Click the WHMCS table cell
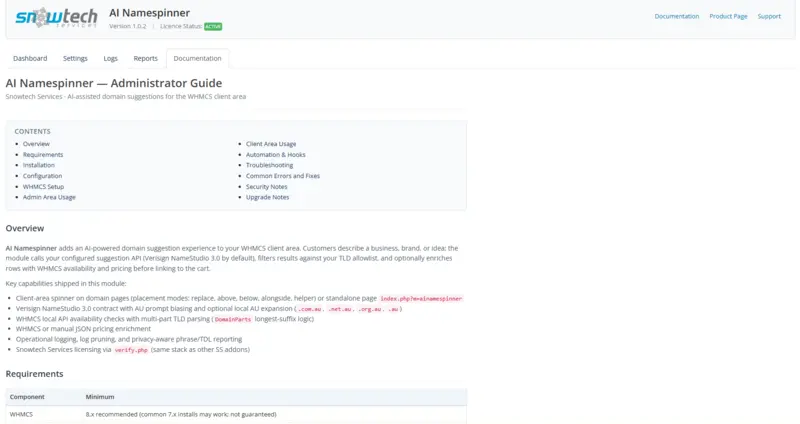 pyautogui.click(x=21, y=414)
